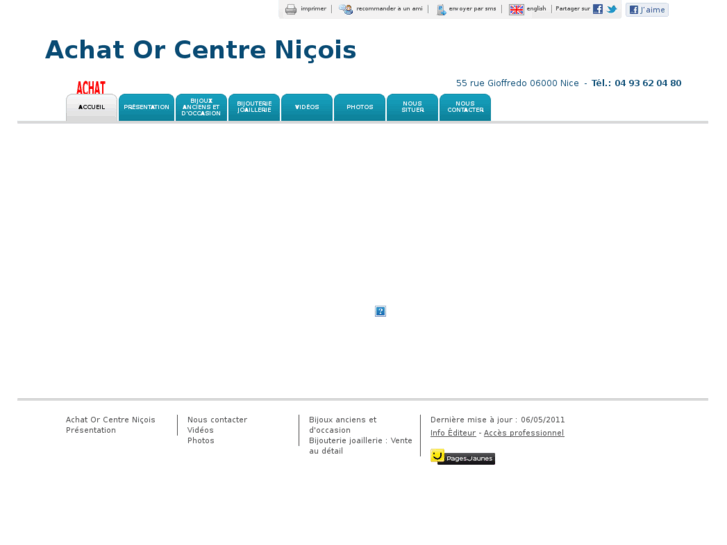Click footer Nous contacter link
727x545 pixels.
pyautogui.click(x=217, y=420)
